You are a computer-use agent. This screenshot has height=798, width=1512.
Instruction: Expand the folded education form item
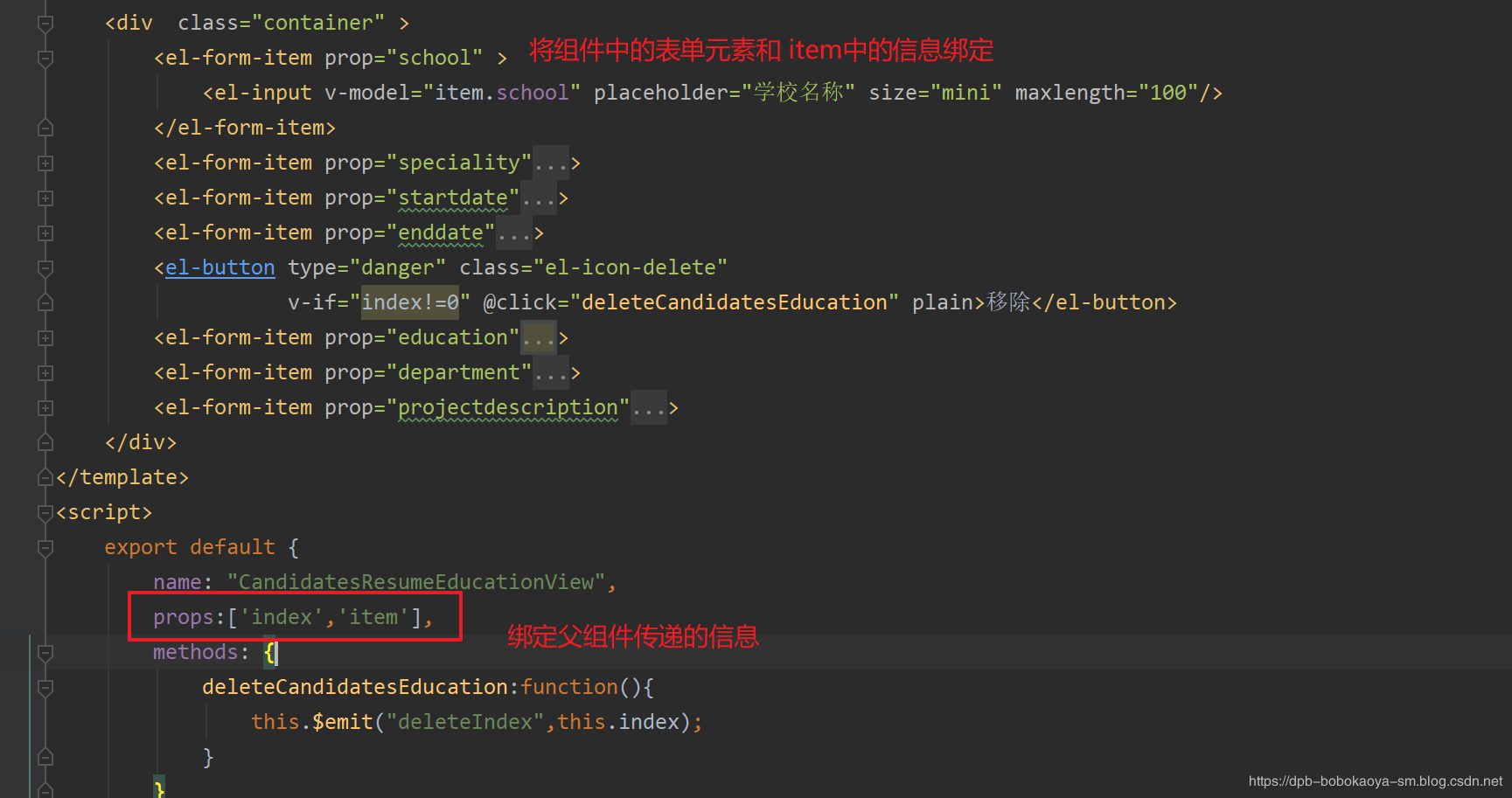point(45,338)
